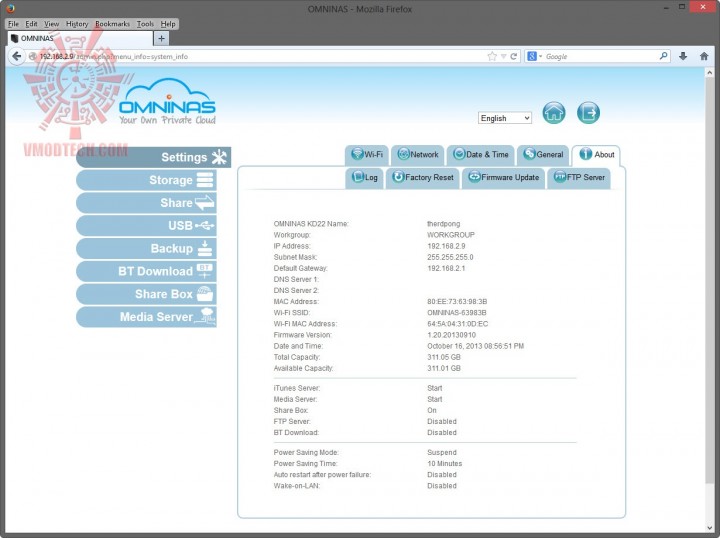
Task: Click Total Capacity value 311.05 GB
Action: [x=444, y=357]
